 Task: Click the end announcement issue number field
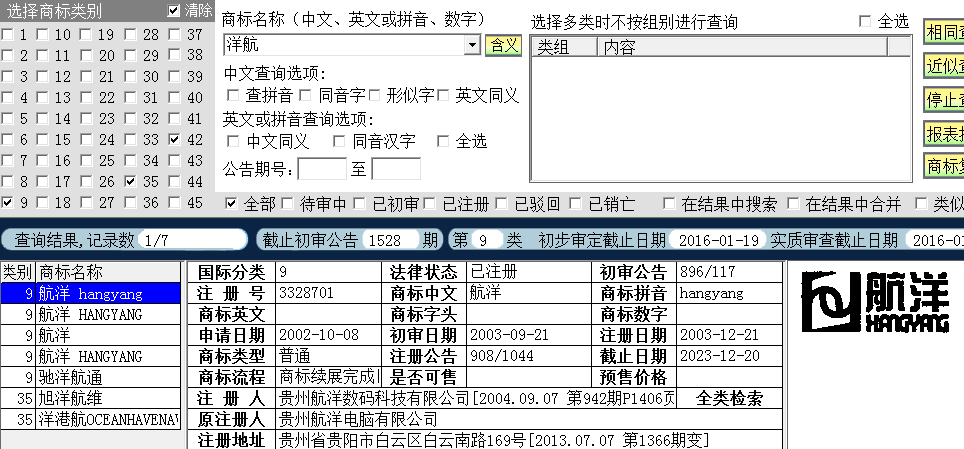pyautogui.click(x=396, y=169)
